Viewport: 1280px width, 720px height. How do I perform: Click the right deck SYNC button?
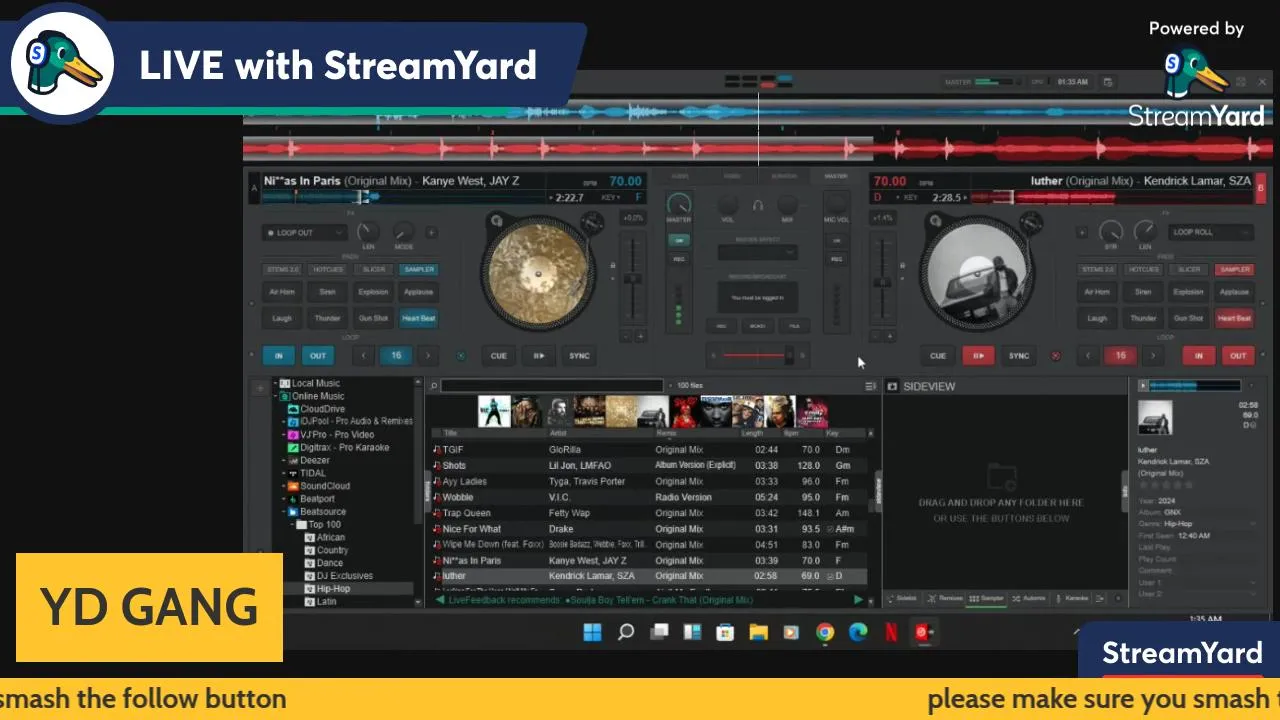pyautogui.click(x=1018, y=356)
